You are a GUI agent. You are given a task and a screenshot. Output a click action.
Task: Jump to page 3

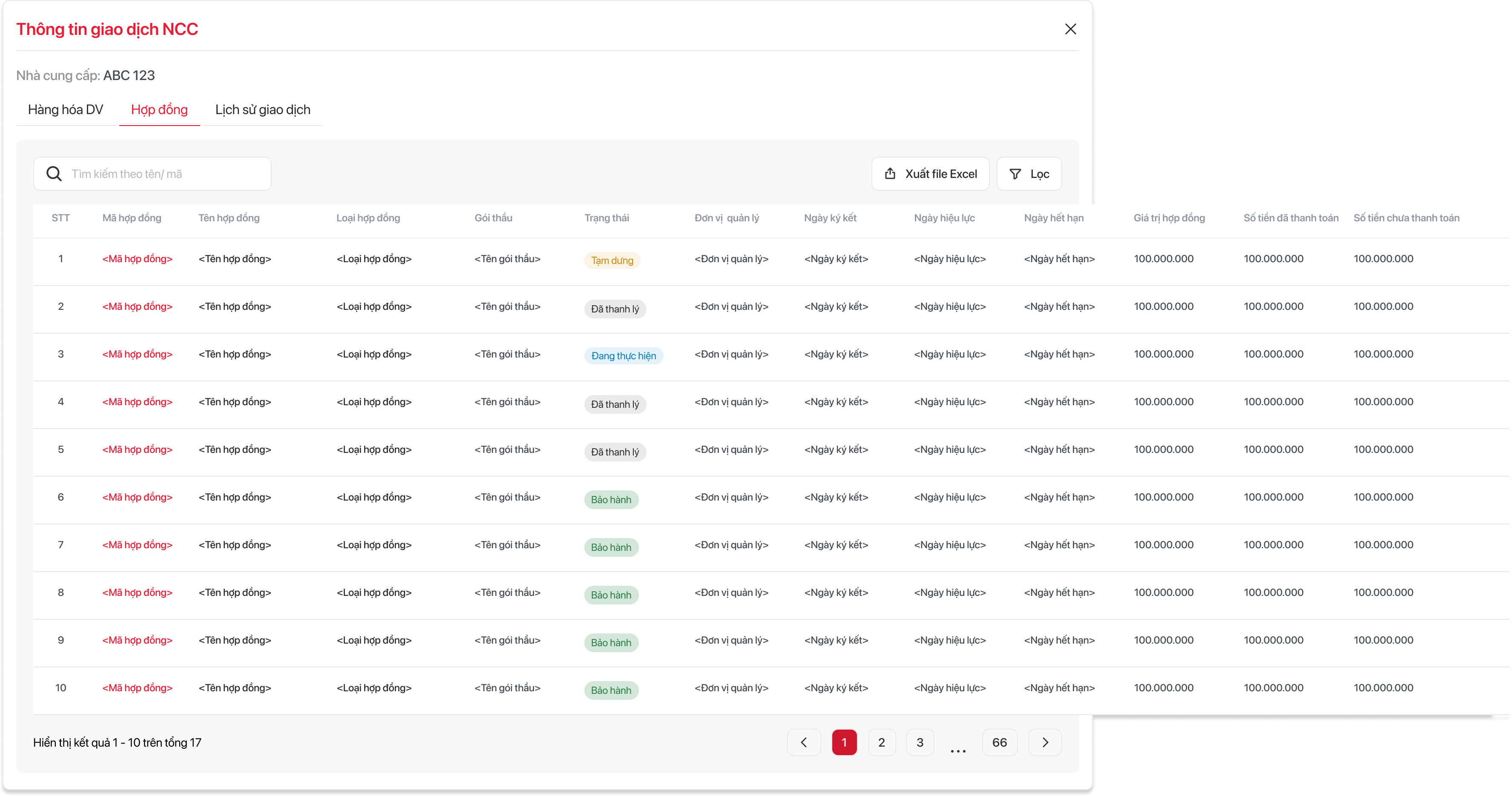click(x=920, y=742)
